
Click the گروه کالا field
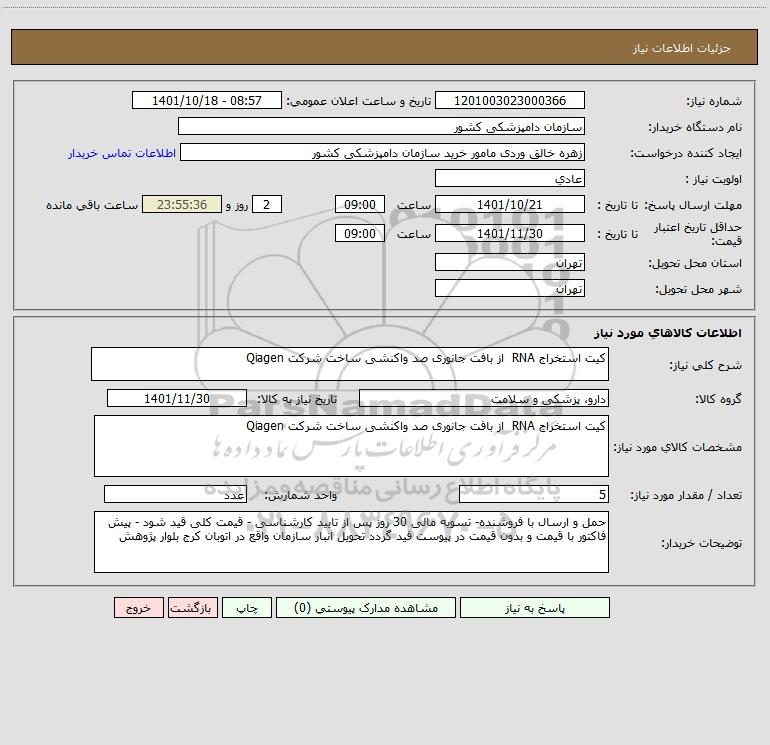click(x=484, y=398)
